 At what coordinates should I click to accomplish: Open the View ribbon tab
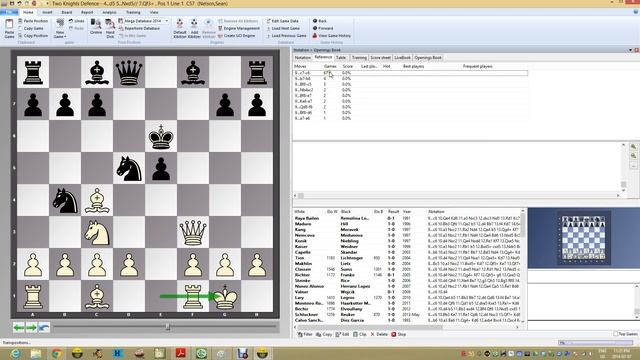point(154,13)
